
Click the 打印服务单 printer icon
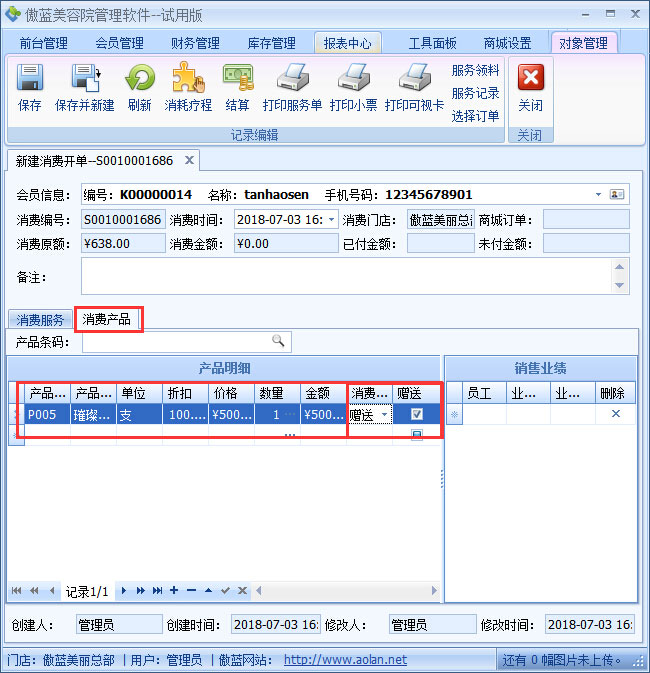click(x=292, y=80)
